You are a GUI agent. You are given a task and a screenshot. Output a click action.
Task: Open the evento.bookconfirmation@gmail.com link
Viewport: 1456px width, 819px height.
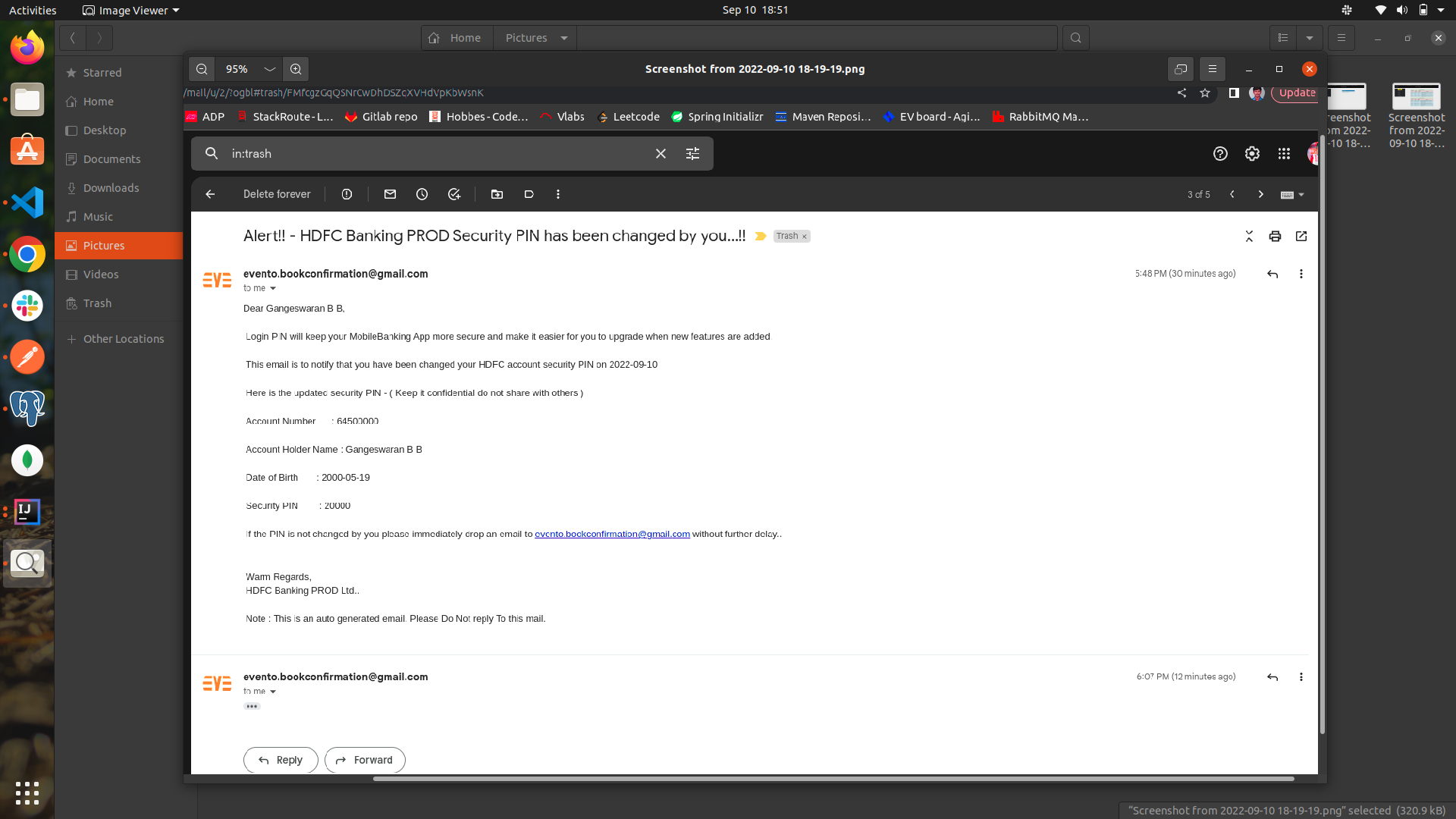[611, 533]
